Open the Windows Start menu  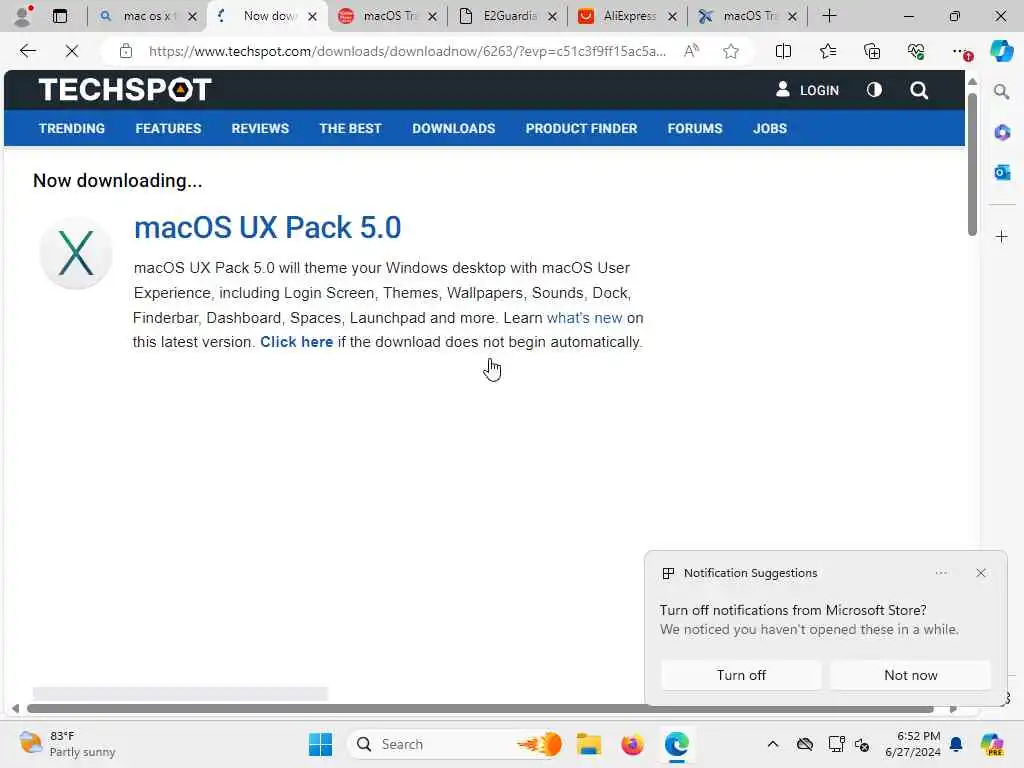pyautogui.click(x=320, y=744)
